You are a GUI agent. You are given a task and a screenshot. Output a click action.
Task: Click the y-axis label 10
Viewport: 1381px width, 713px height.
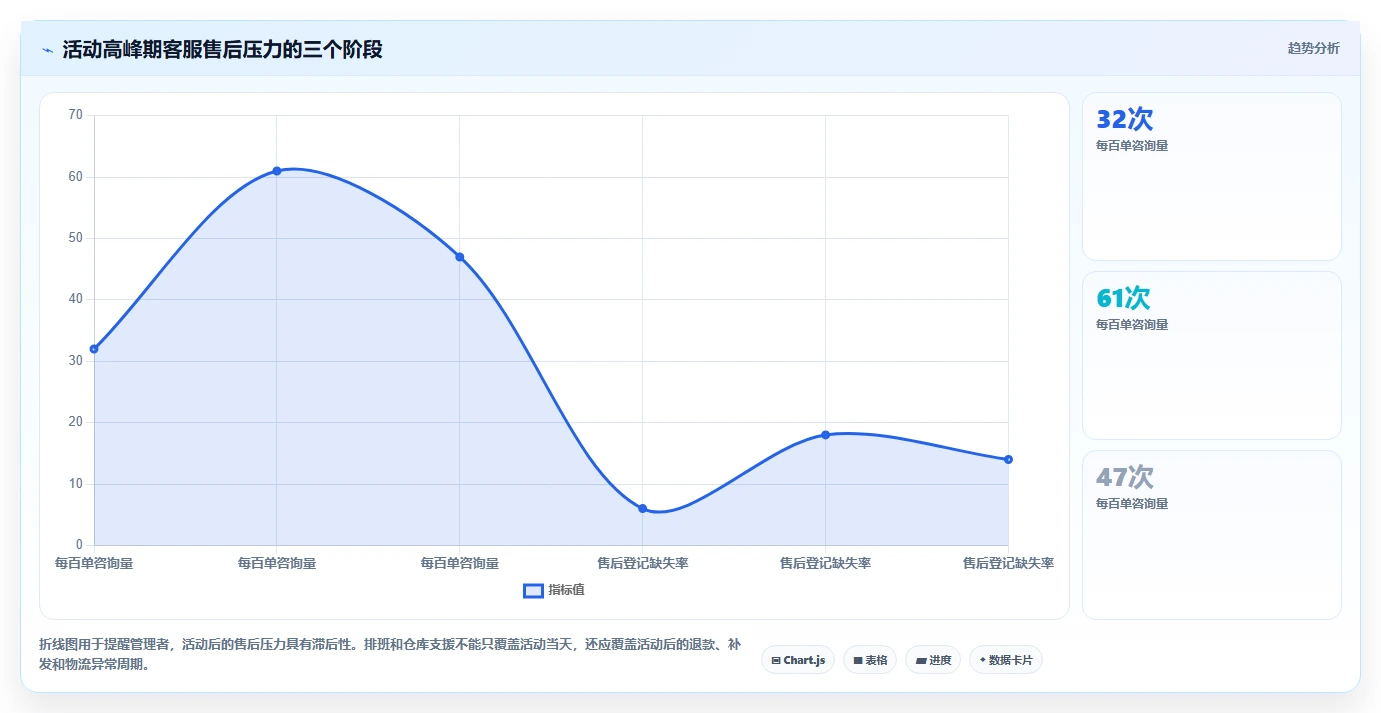(76, 484)
